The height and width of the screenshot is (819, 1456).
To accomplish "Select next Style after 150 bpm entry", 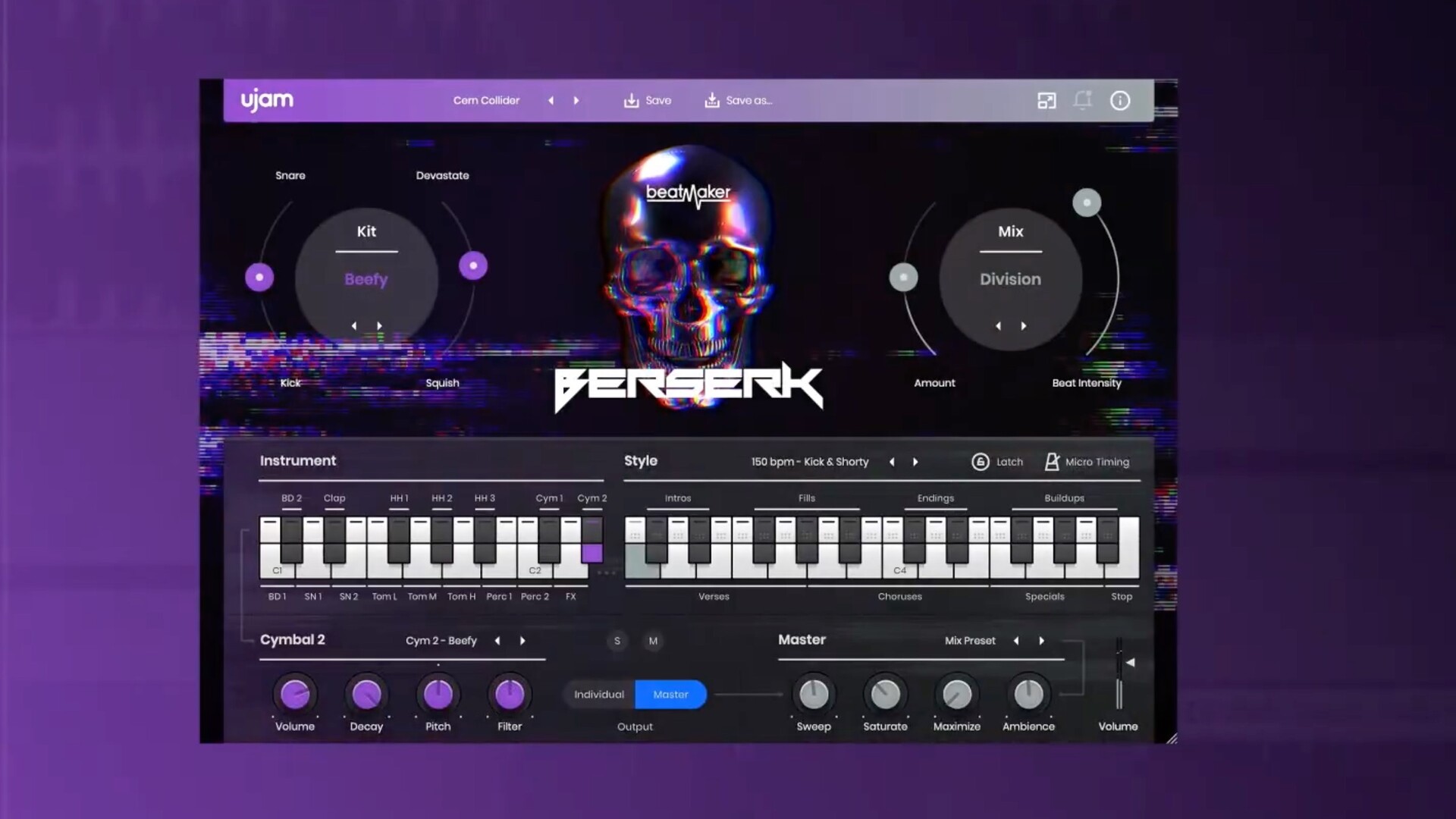I will 915,462.
